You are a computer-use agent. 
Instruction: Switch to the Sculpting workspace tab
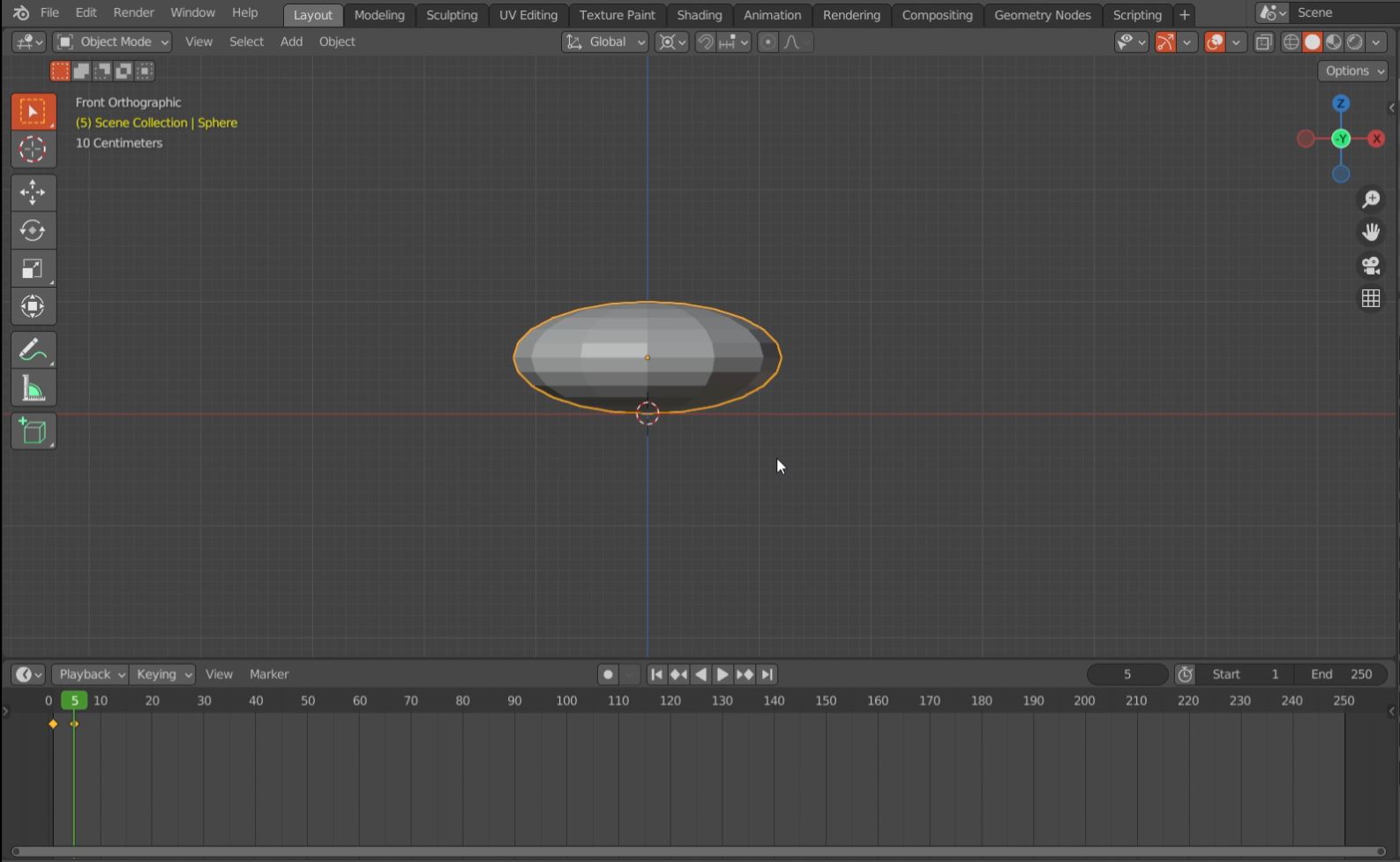tap(451, 15)
